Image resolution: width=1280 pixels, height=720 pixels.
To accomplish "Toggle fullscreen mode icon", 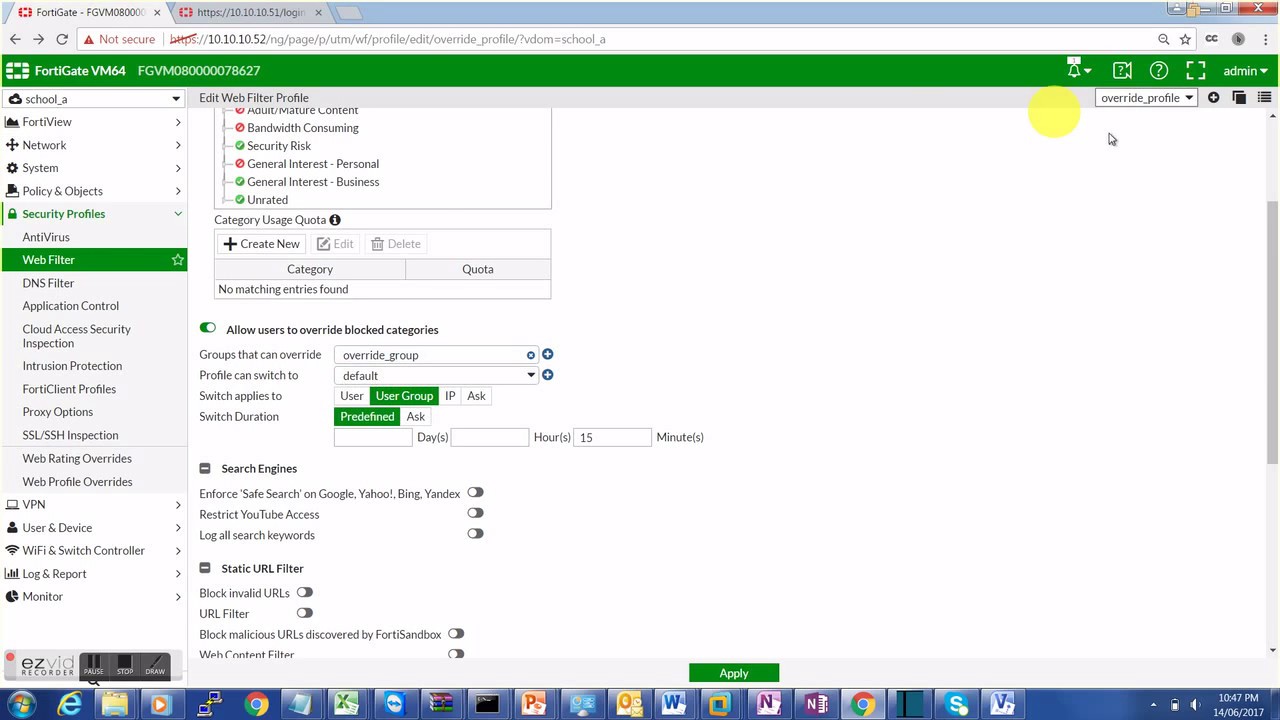I will pos(1196,70).
